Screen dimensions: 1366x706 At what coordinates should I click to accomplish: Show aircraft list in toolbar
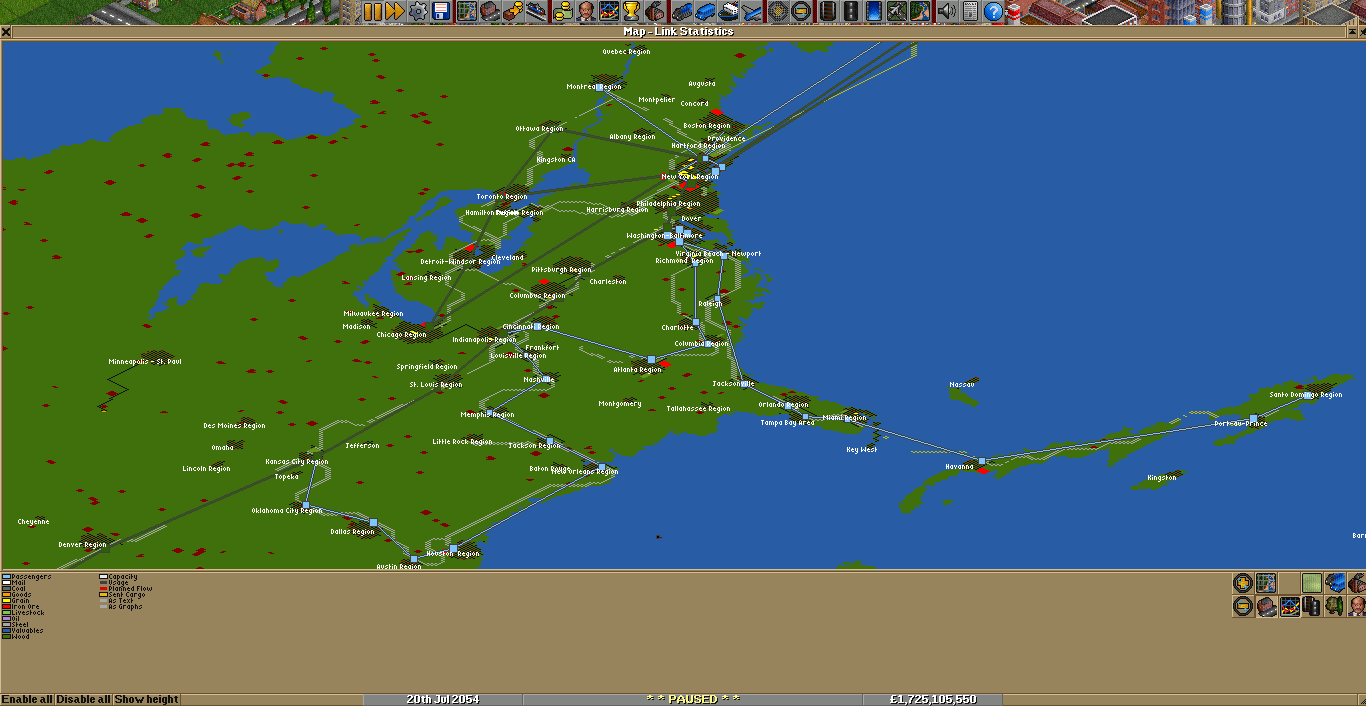[x=752, y=11]
